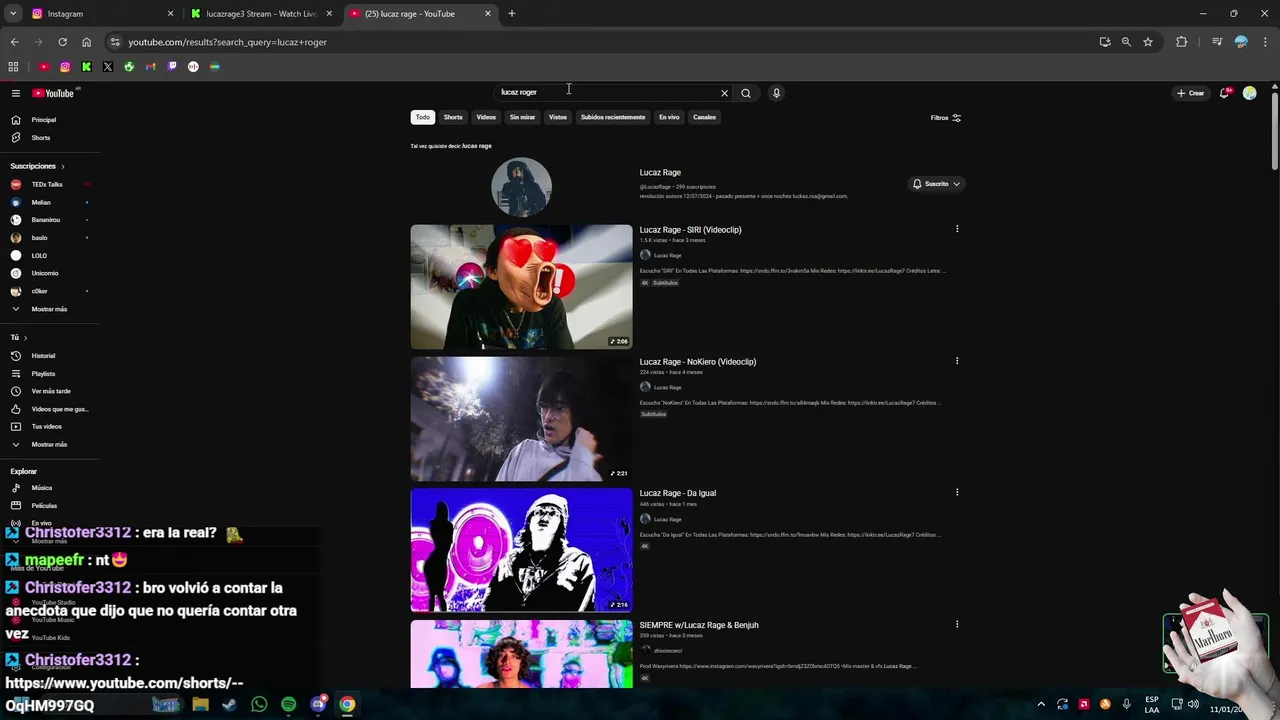
Task: Open WhatsApp from the taskbar
Action: coord(259,704)
